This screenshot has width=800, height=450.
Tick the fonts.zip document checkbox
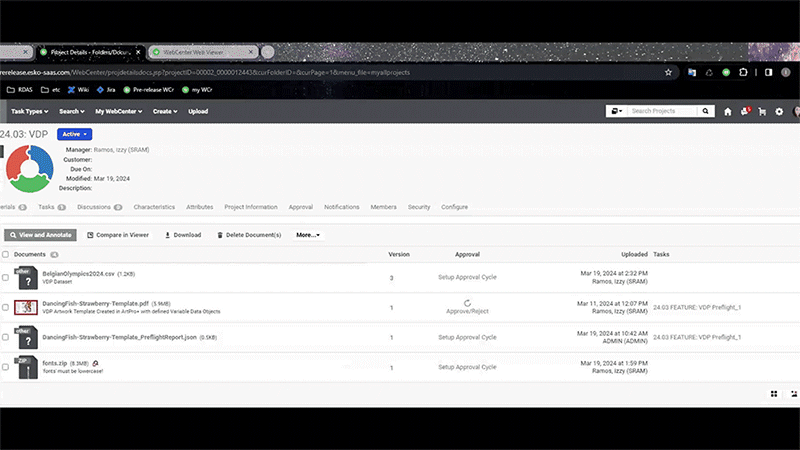point(6,367)
